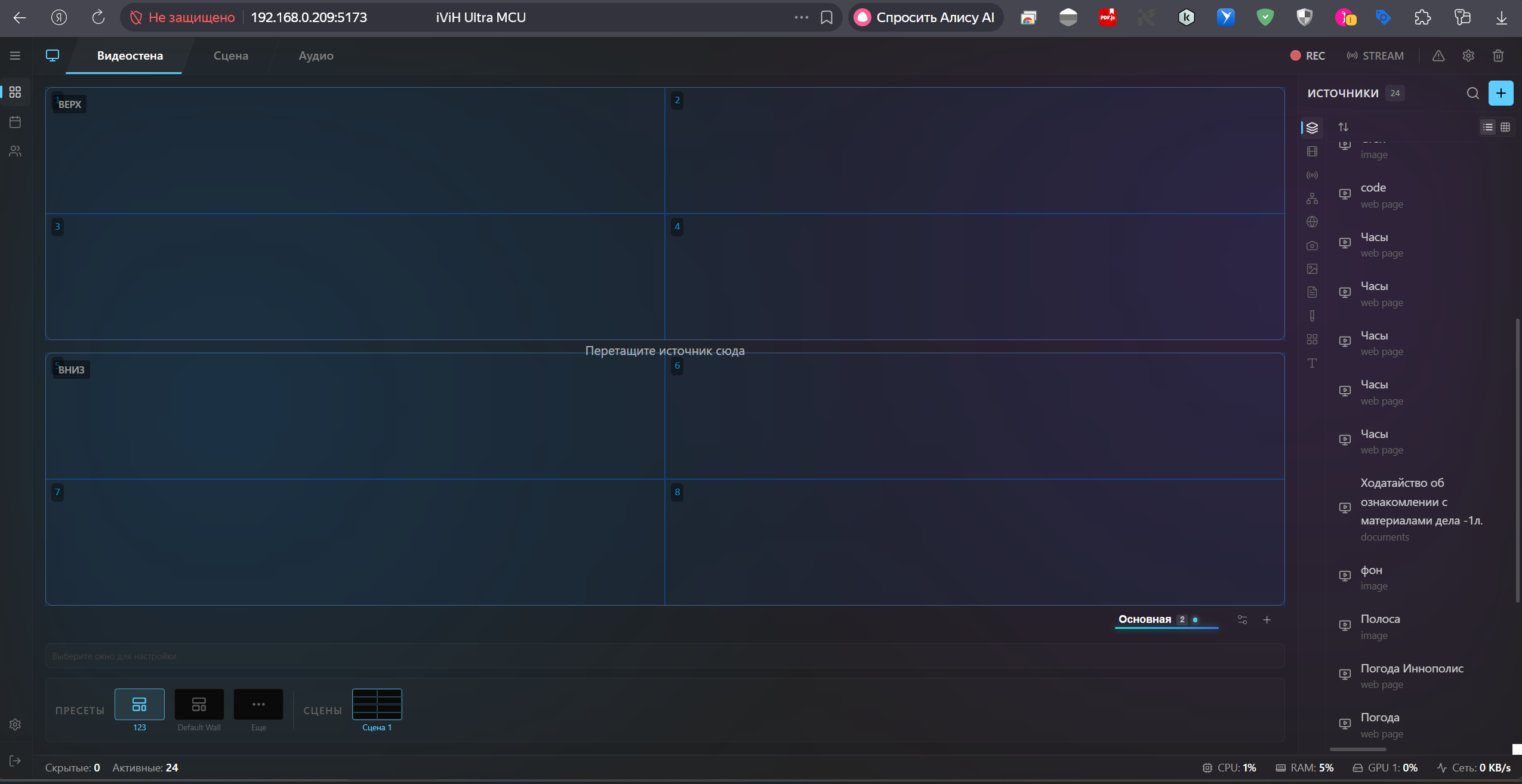Open layout settings sliders next to Основная

[x=1242, y=620]
